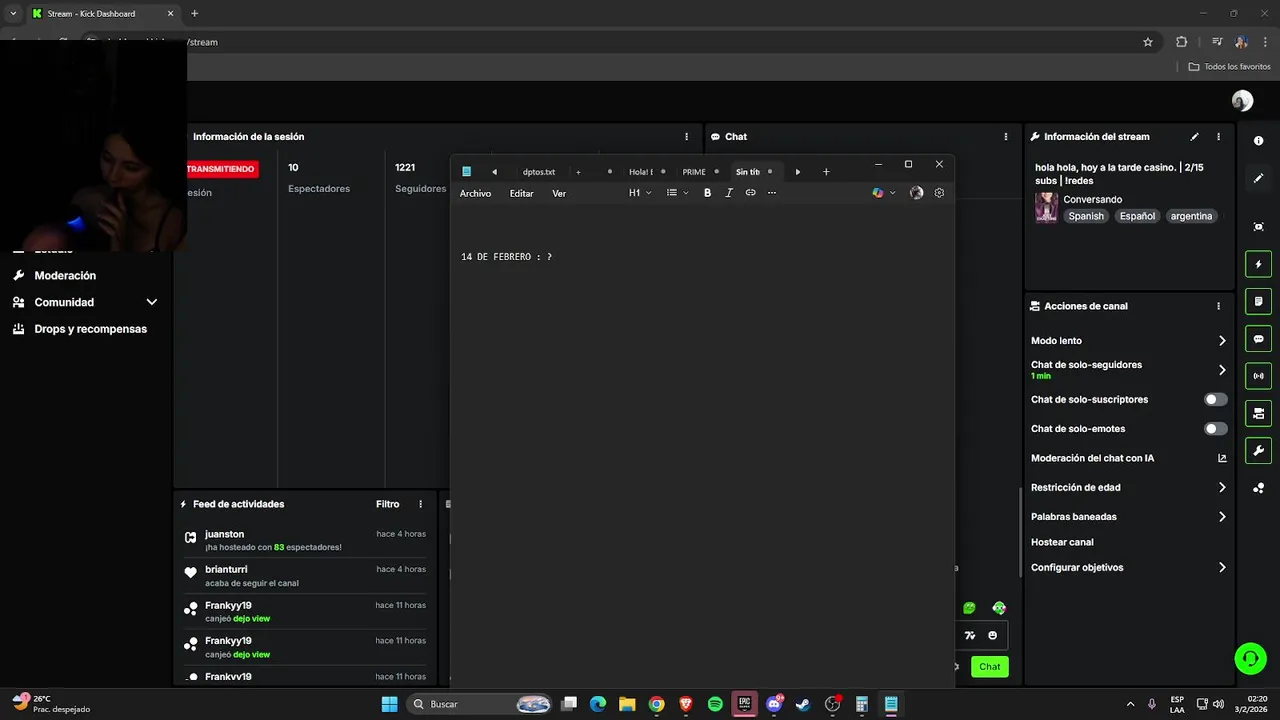Open Discord from the taskbar
The width and height of the screenshot is (1280, 720).
pos(773,704)
